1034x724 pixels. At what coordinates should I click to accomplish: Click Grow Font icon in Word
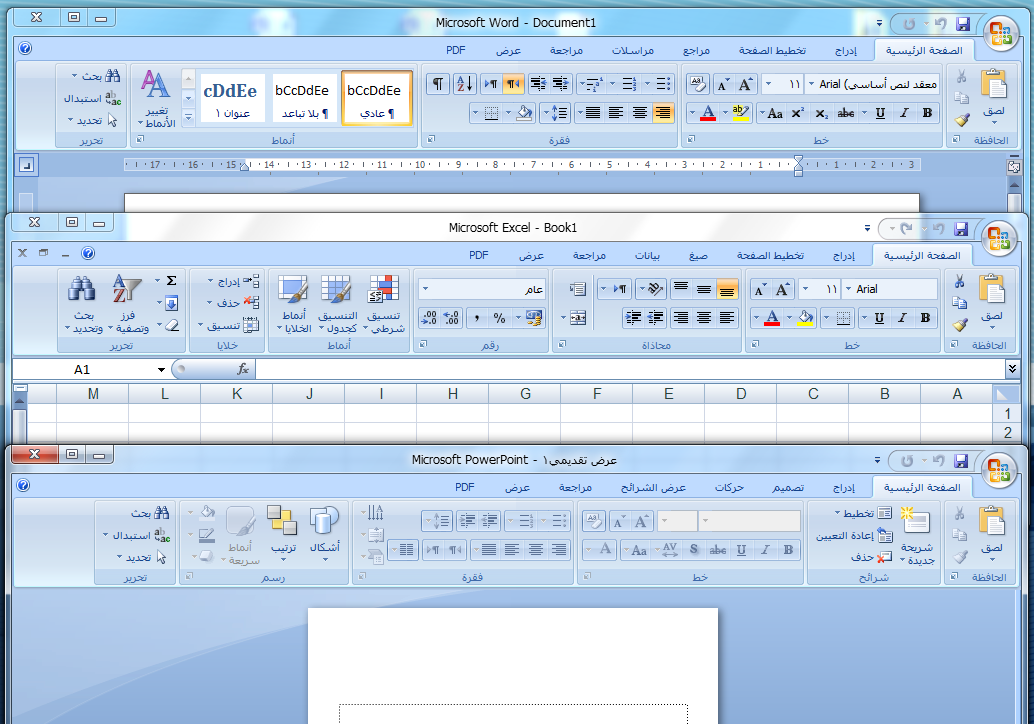[745, 84]
